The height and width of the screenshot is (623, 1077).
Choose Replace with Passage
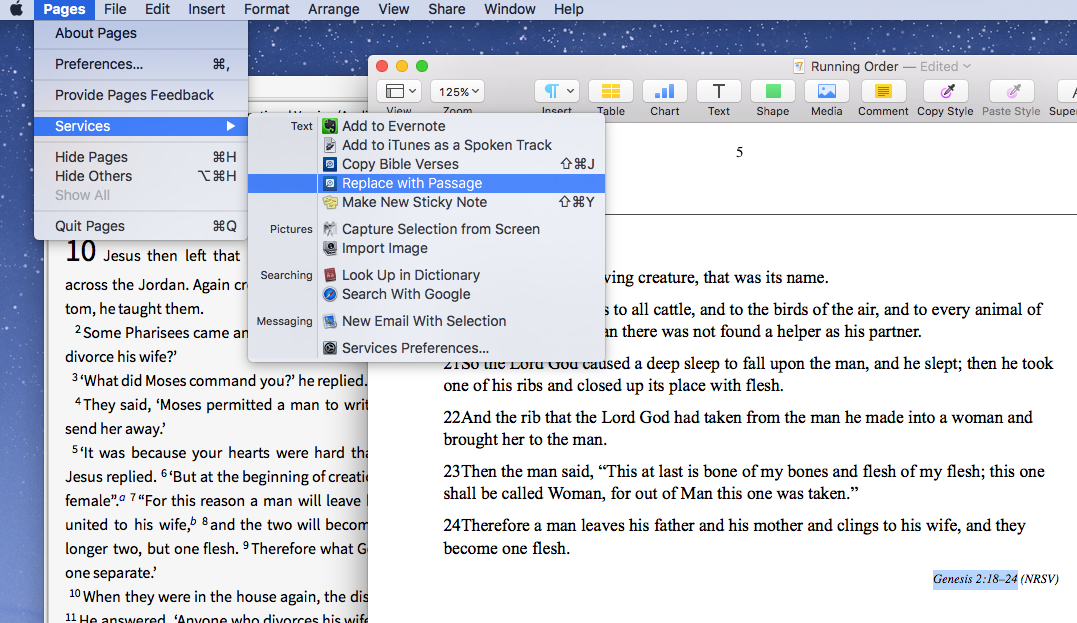click(427, 183)
